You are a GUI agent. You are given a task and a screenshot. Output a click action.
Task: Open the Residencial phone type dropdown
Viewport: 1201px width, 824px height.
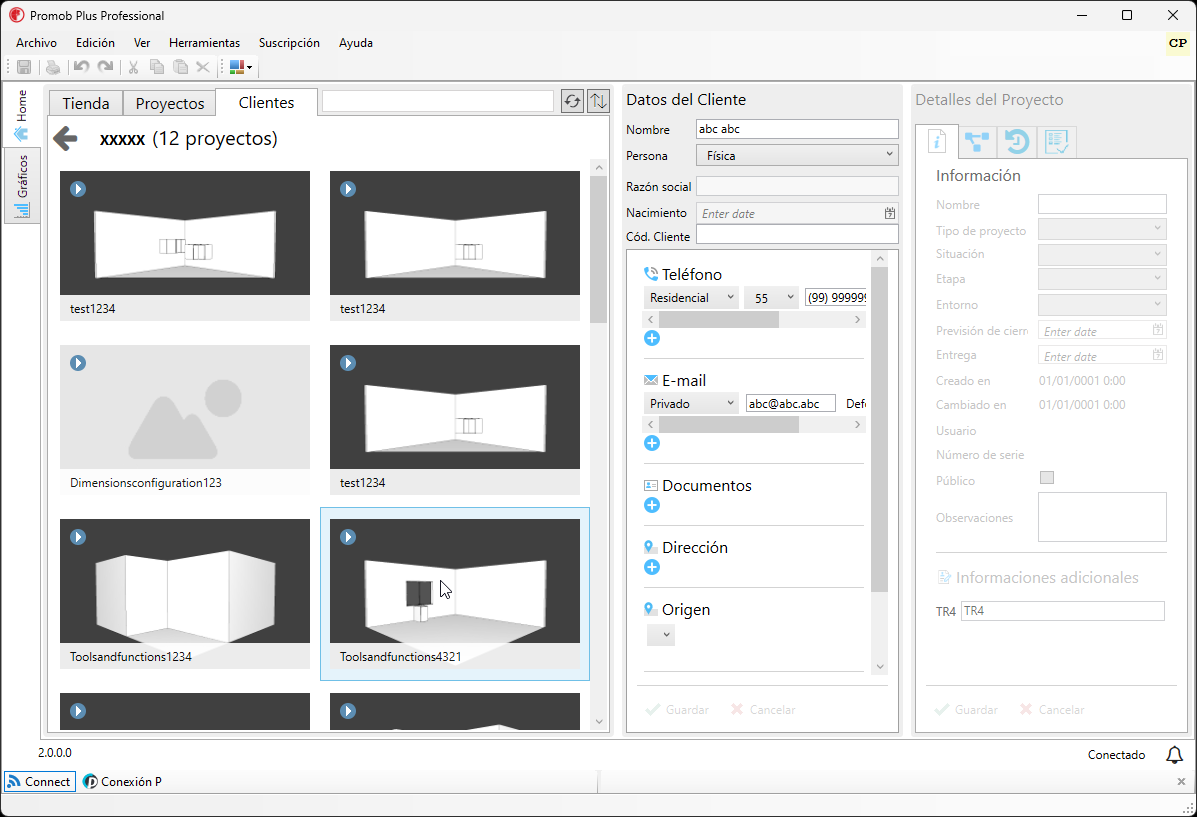click(691, 297)
